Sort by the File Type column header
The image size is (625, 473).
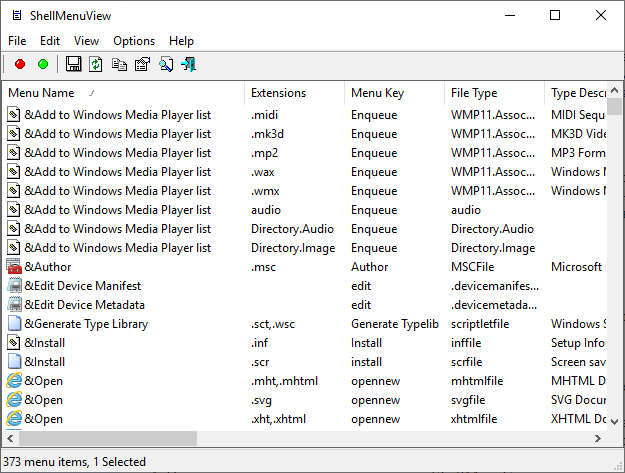click(x=495, y=93)
